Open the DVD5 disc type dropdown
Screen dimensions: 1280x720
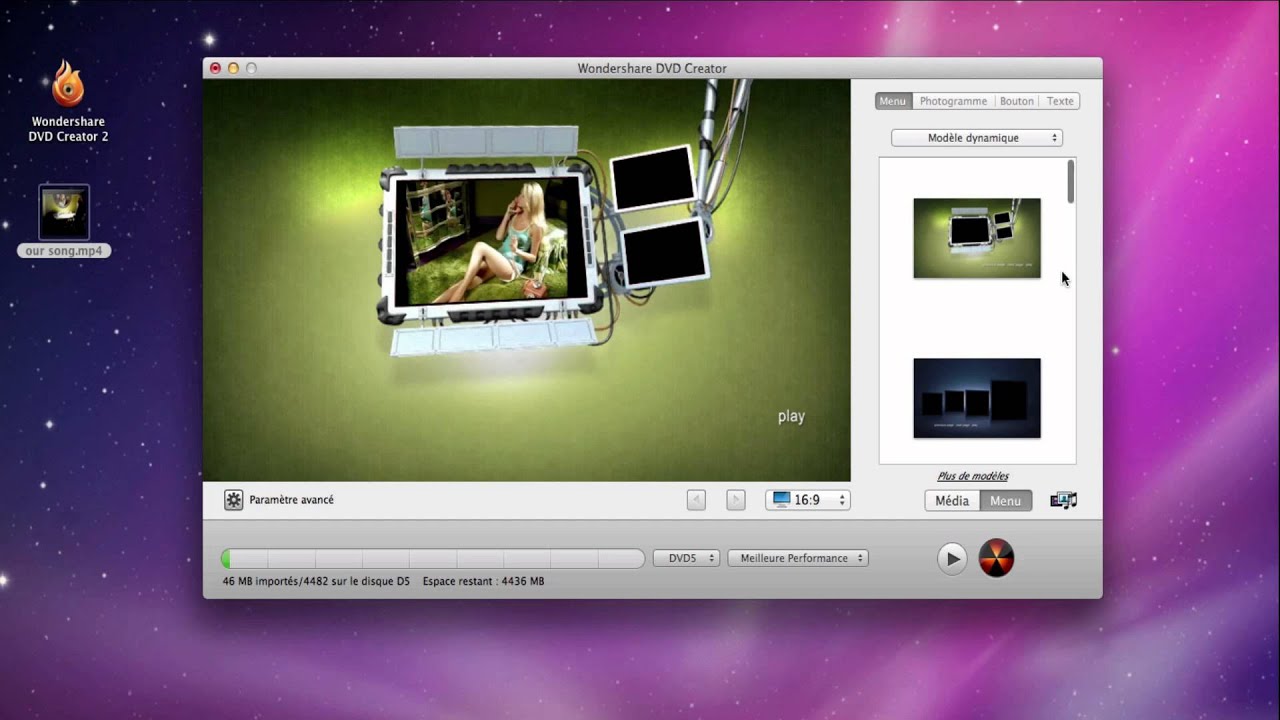tap(686, 558)
